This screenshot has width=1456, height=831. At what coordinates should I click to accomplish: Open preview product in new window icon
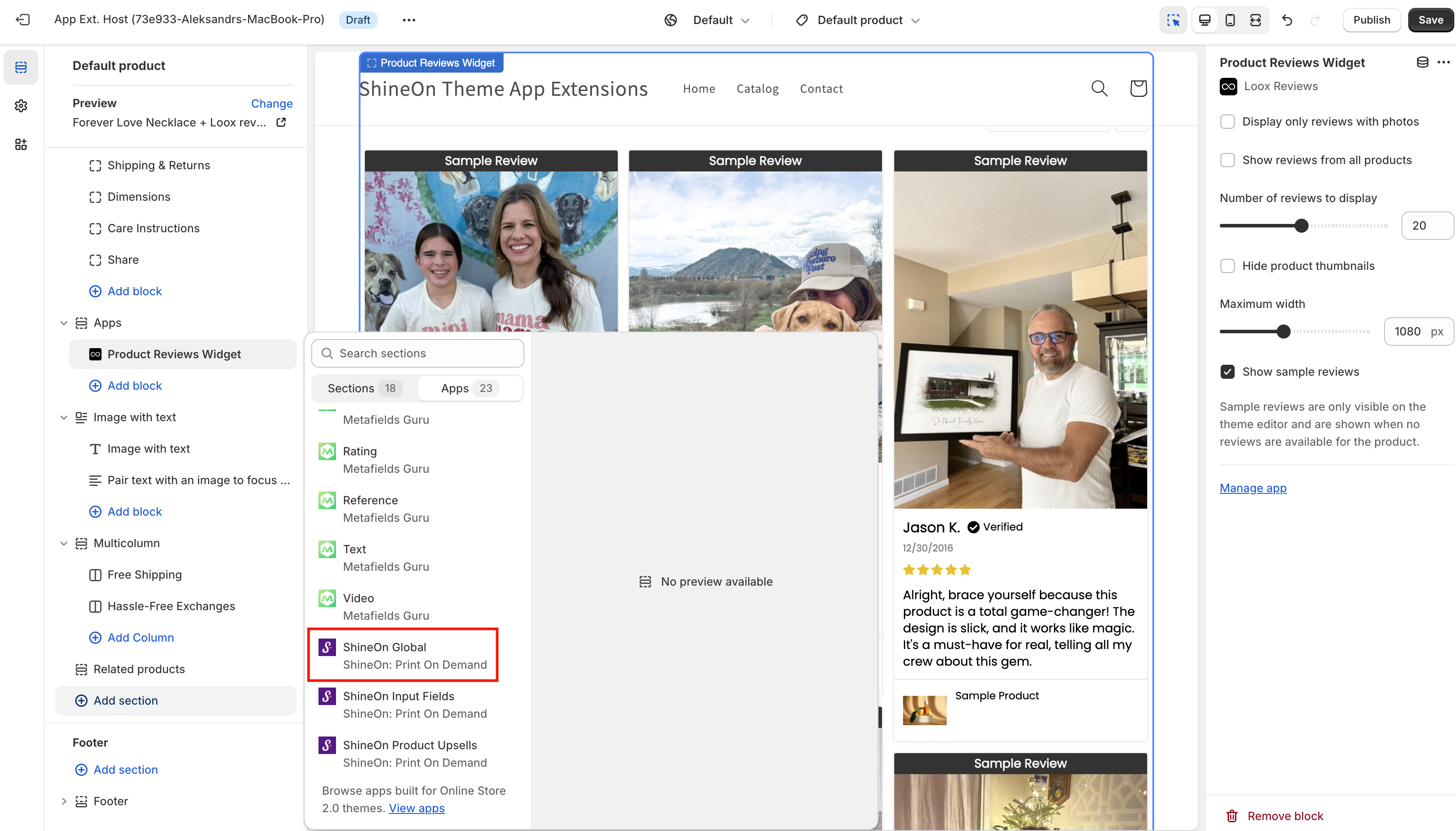[x=281, y=122]
